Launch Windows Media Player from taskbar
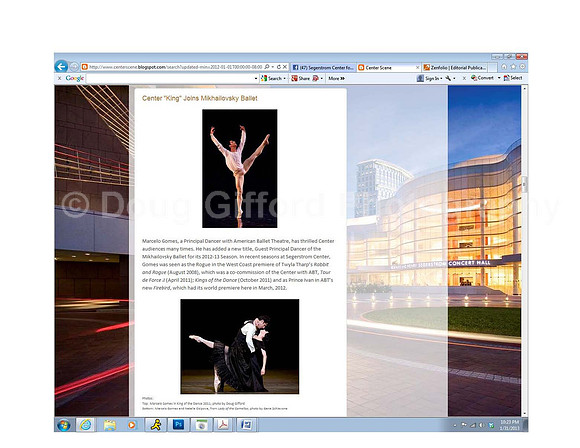580x448 pixels. tap(132, 425)
